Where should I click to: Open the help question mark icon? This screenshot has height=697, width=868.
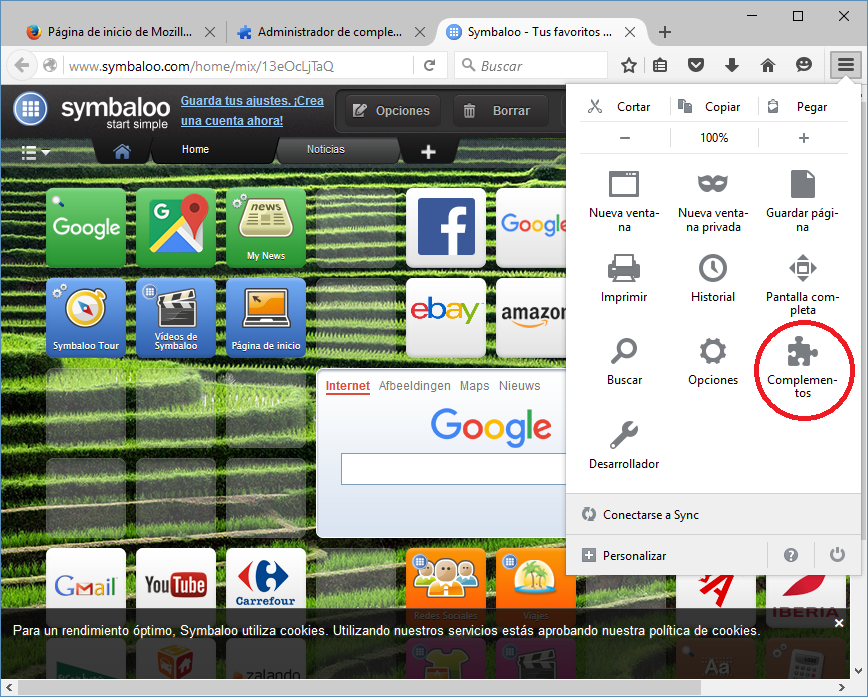(790, 555)
